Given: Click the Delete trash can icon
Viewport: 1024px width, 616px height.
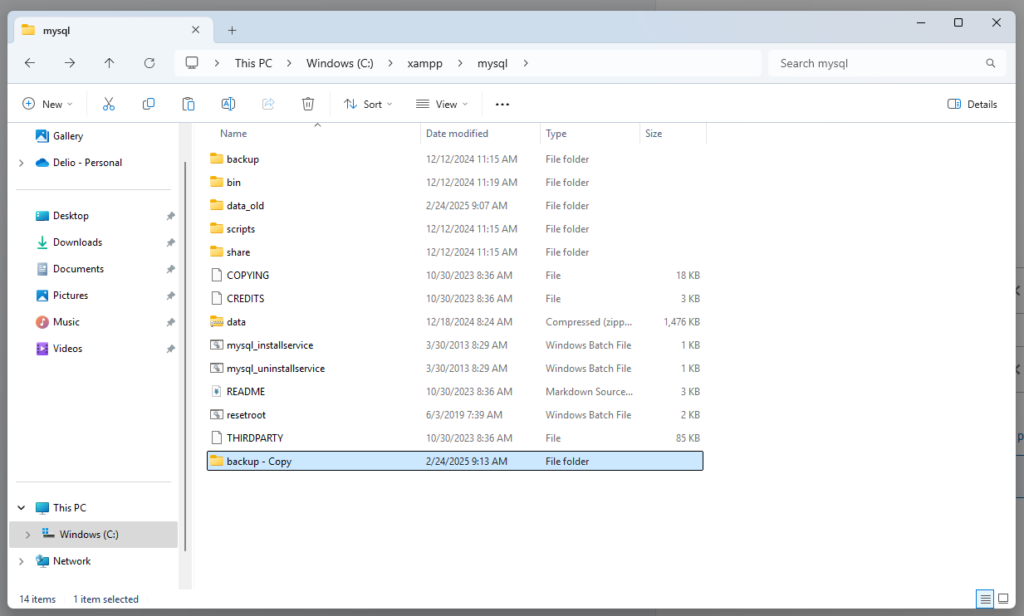Looking at the screenshot, I should click(x=308, y=104).
